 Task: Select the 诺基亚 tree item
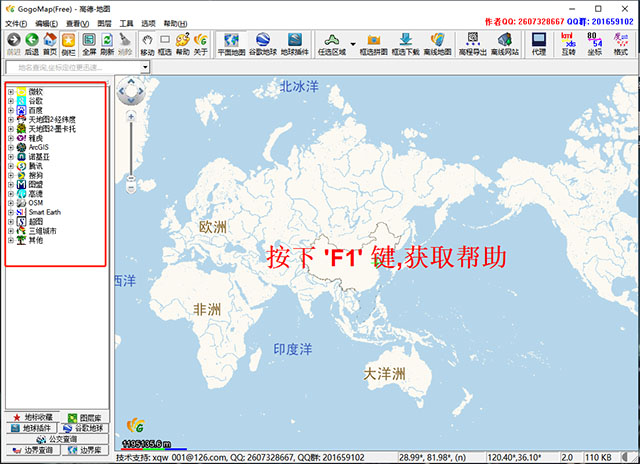click(39, 157)
